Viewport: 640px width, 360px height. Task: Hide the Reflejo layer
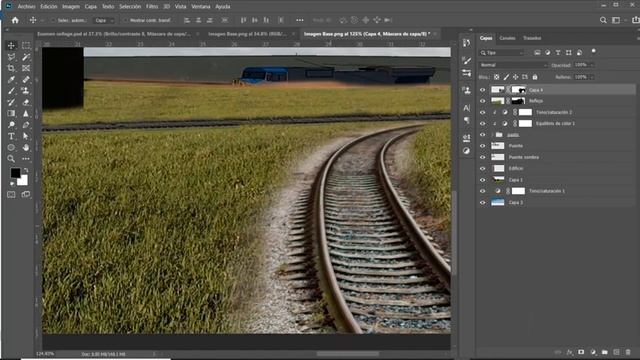click(482, 101)
